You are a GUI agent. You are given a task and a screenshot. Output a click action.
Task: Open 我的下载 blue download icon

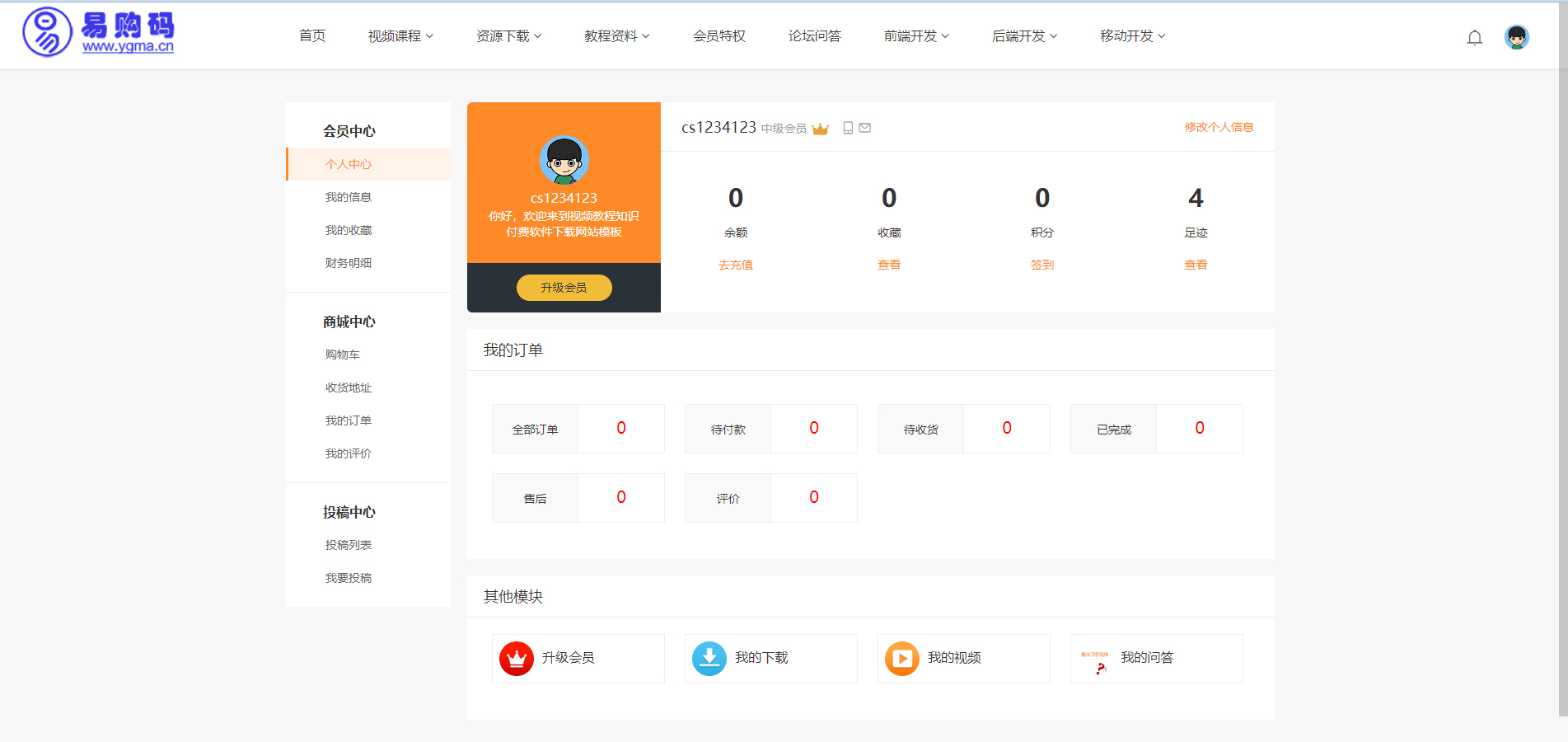[709, 658]
